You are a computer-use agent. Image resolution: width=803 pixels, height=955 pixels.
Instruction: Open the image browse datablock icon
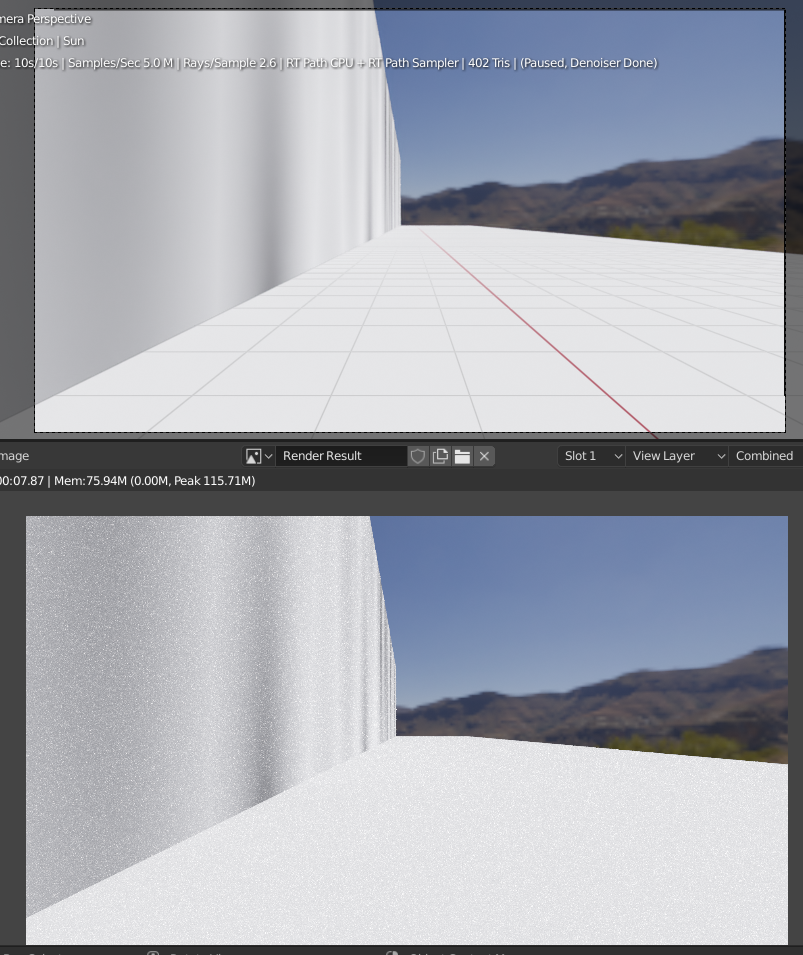259,456
